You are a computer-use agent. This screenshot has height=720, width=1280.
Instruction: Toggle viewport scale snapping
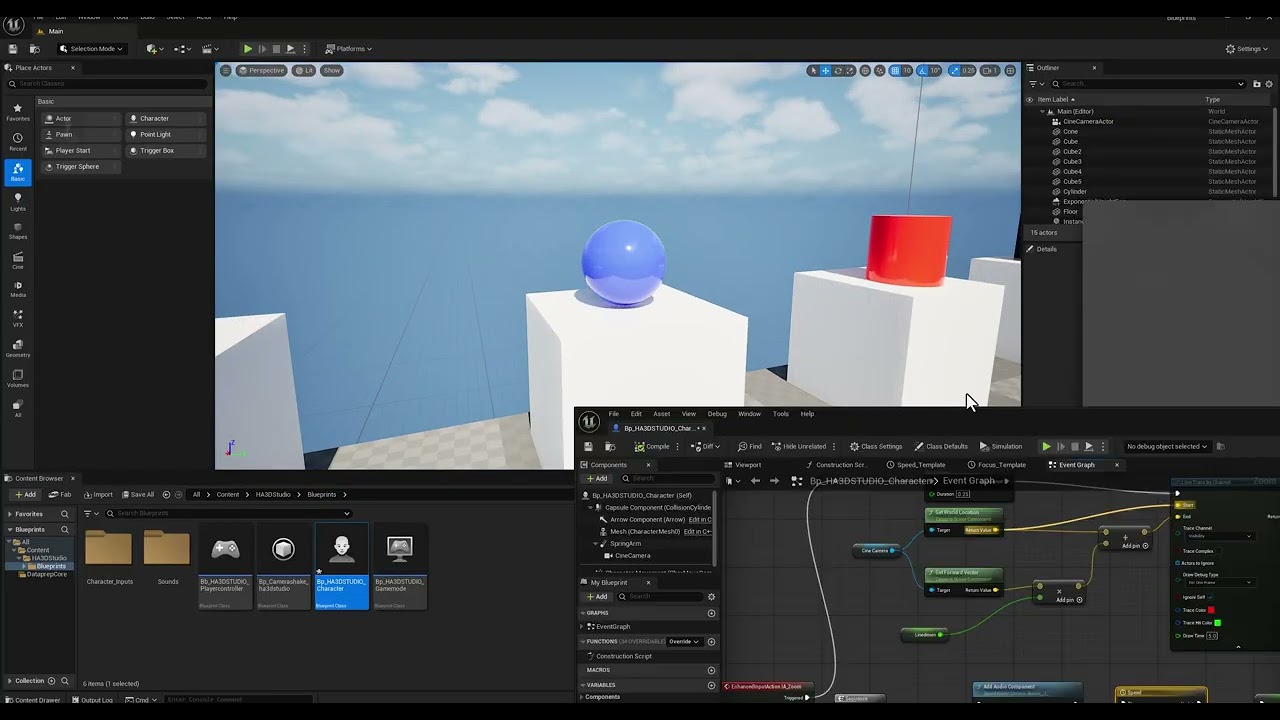(954, 70)
